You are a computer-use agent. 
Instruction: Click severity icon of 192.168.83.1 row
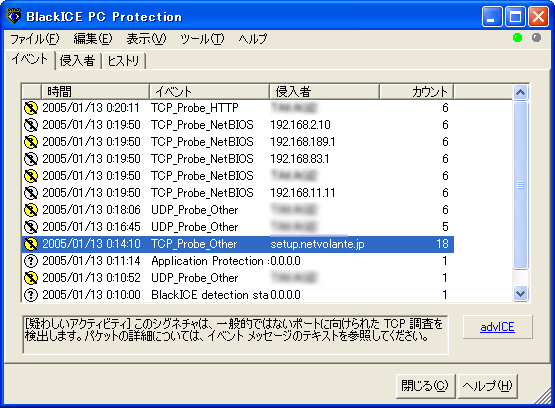coord(31,159)
